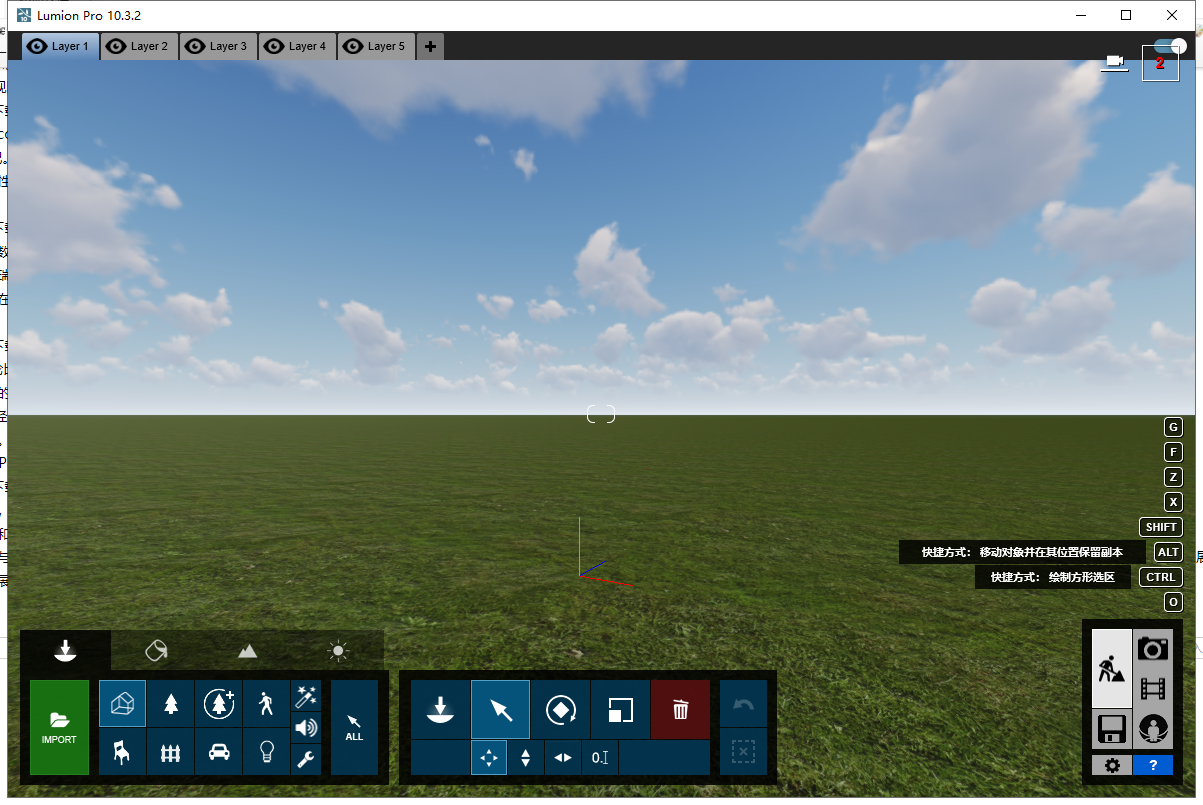Select the Lights bulb category icon

267,752
